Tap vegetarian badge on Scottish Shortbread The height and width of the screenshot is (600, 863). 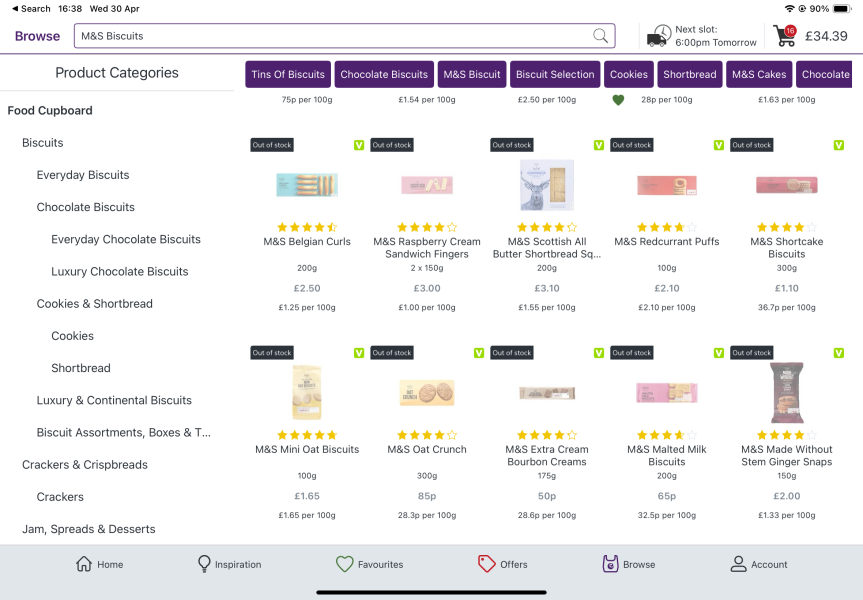599,145
